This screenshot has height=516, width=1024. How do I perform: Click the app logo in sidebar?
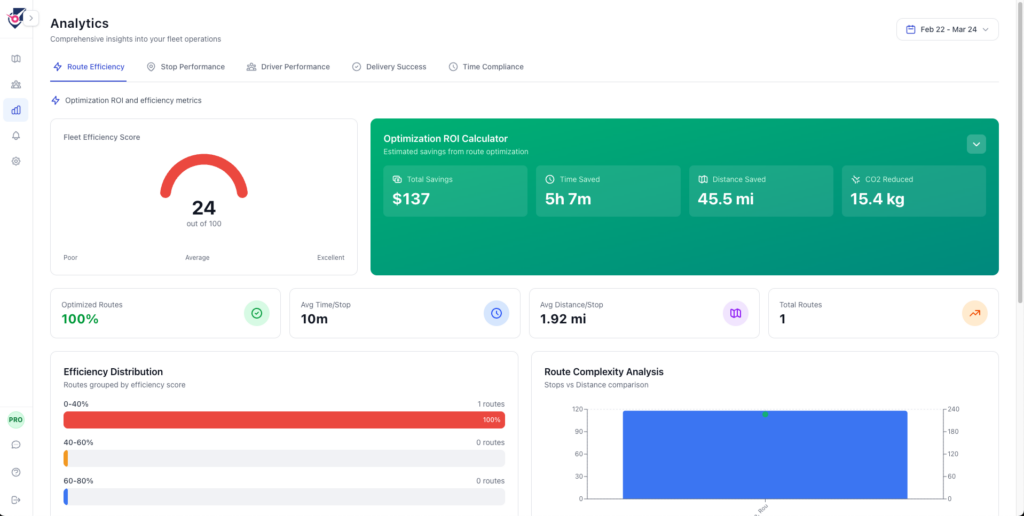[x=16, y=18]
